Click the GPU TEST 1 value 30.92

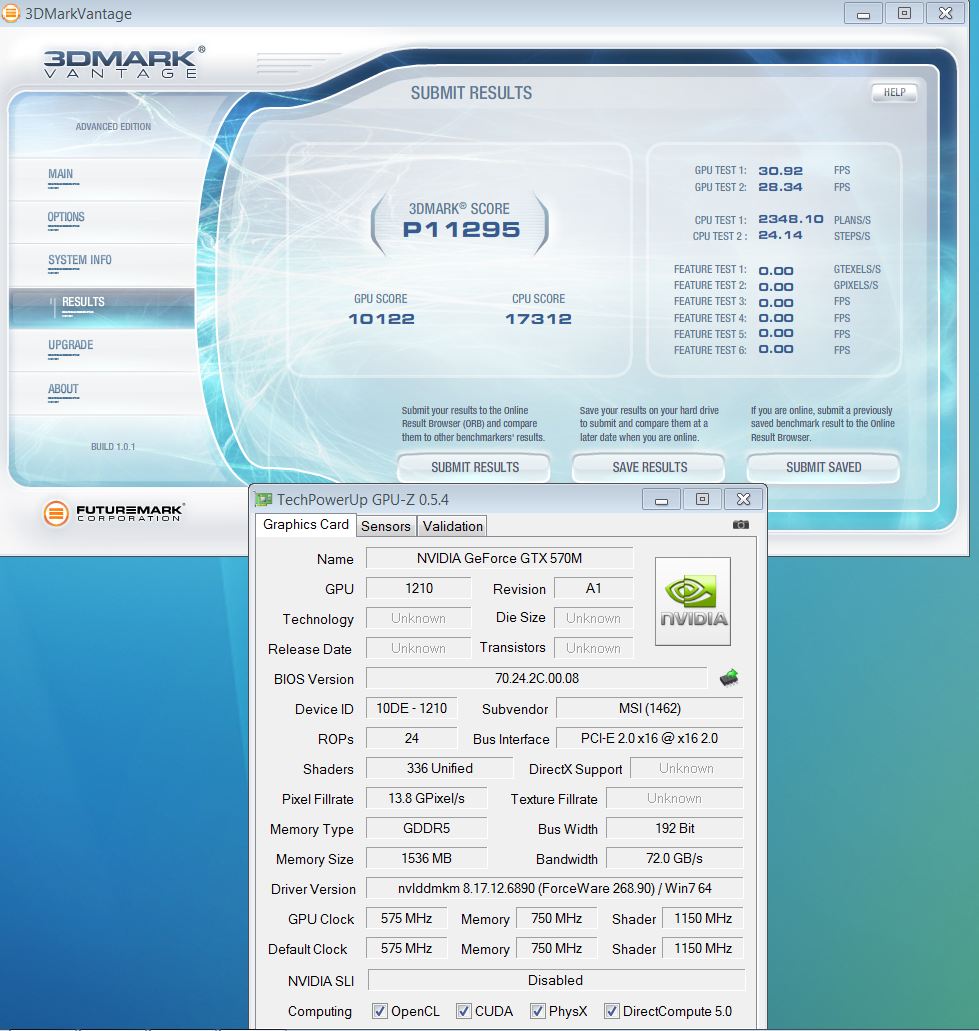780,171
